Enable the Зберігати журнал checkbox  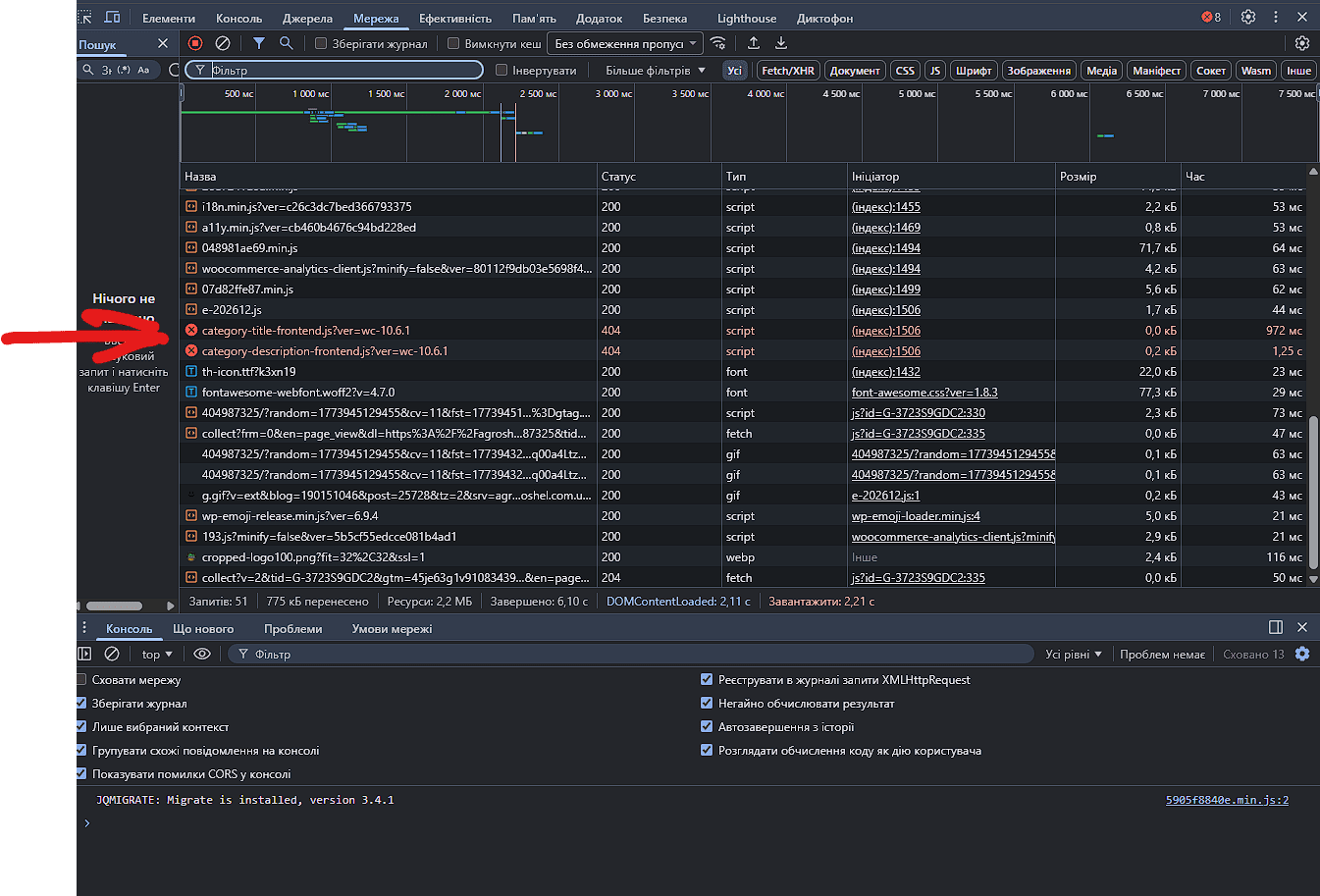pyautogui.click(x=321, y=43)
